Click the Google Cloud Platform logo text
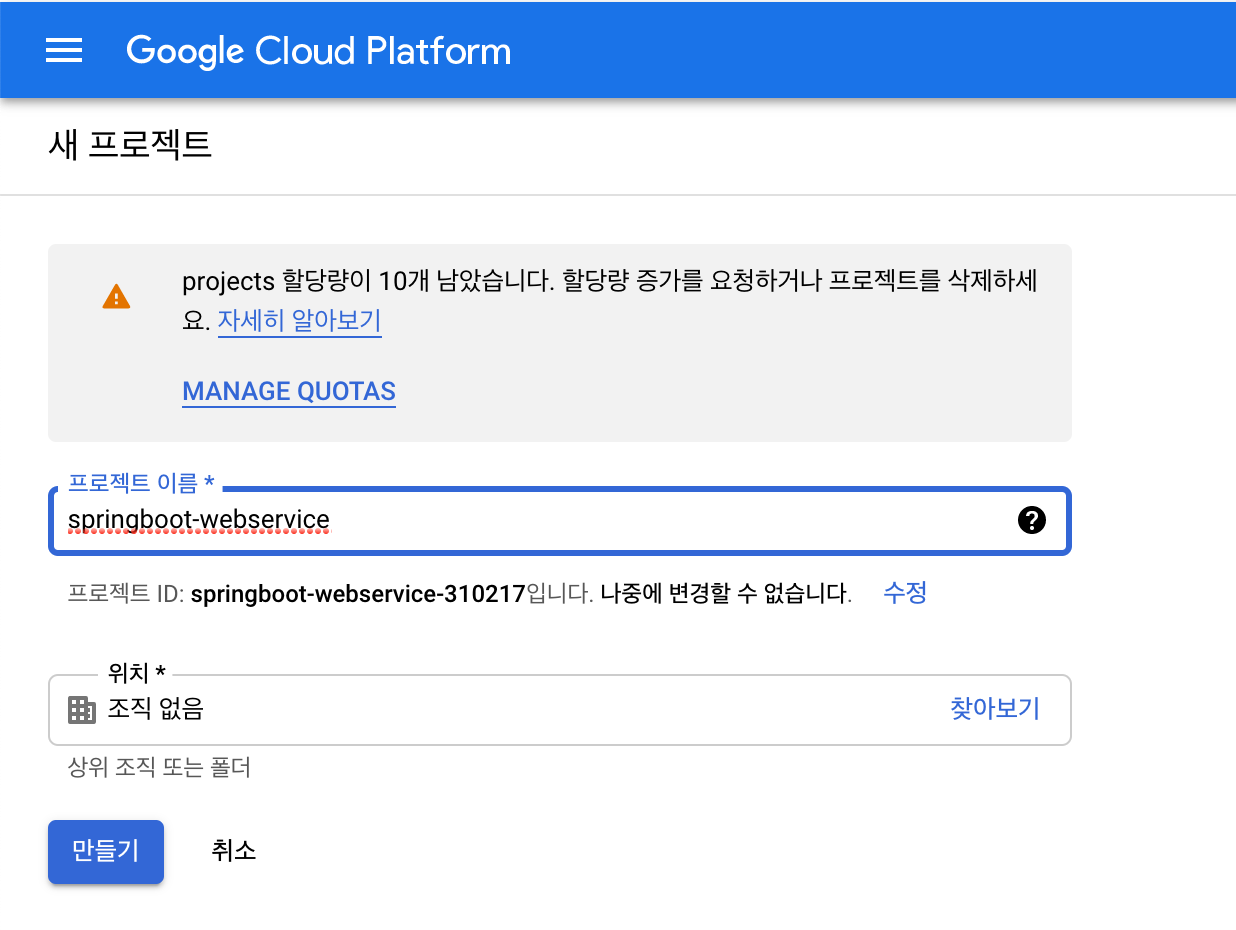The image size is (1236, 930). tap(319, 51)
